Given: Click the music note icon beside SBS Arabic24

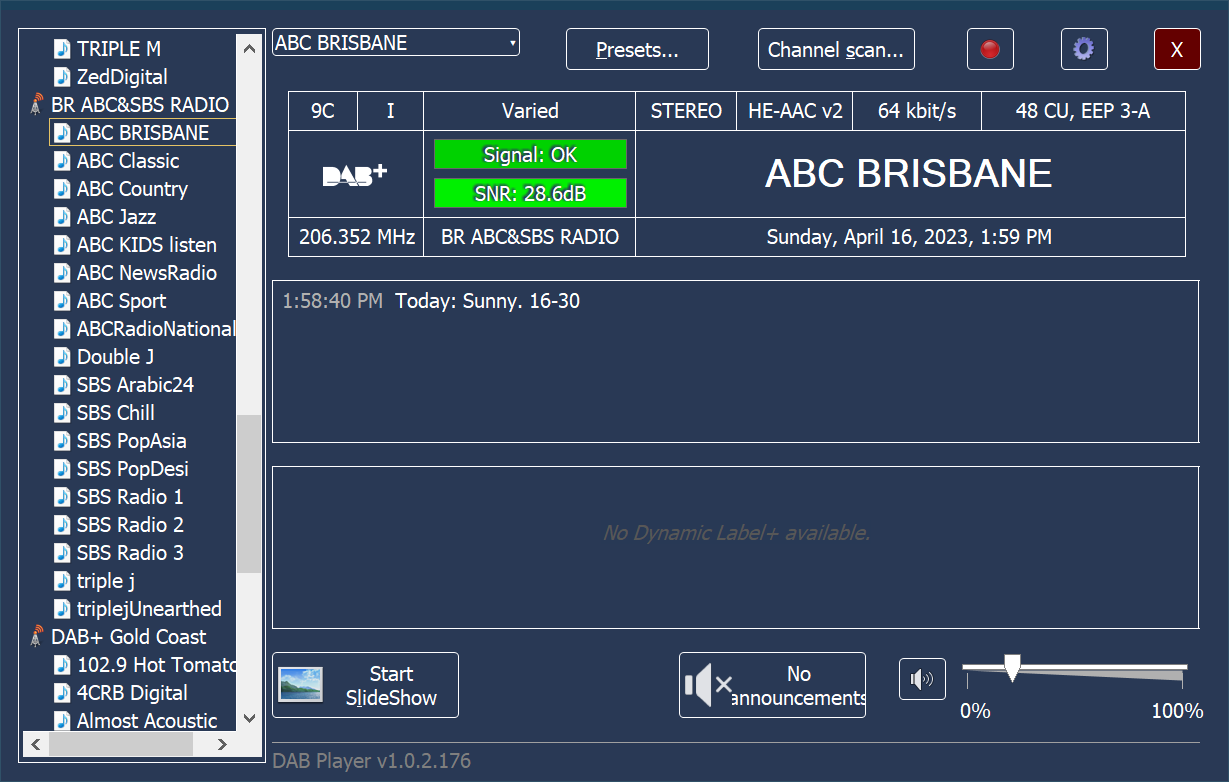Looking at the screenshot, I should pos(63,385).
